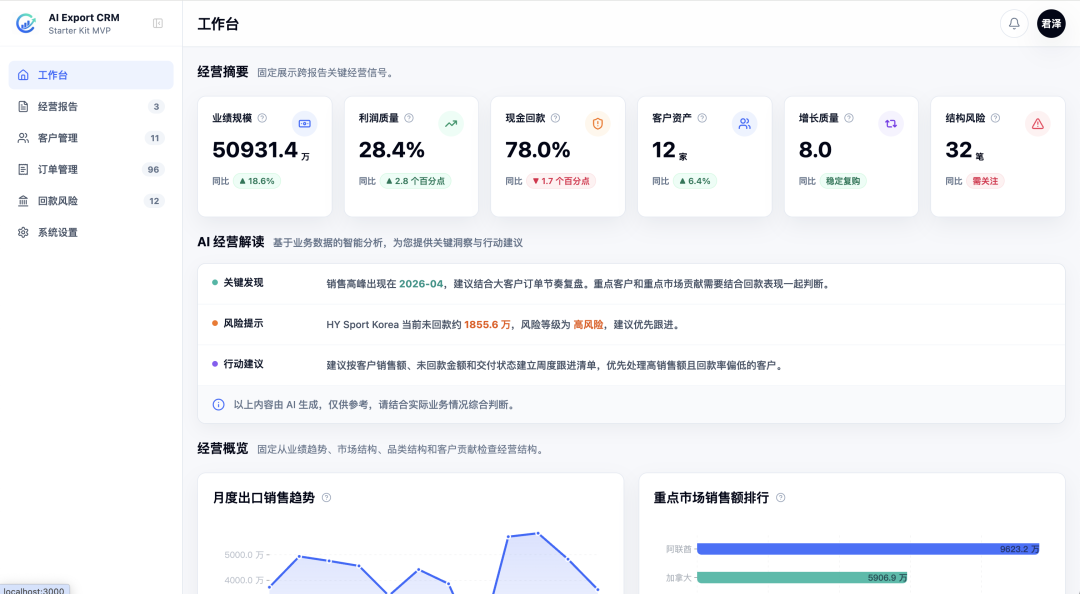This screenshot has height=594, width=1080.
Task: Click the 加拿大 green bar in ranking chart
Action: [x=802, y=577]
